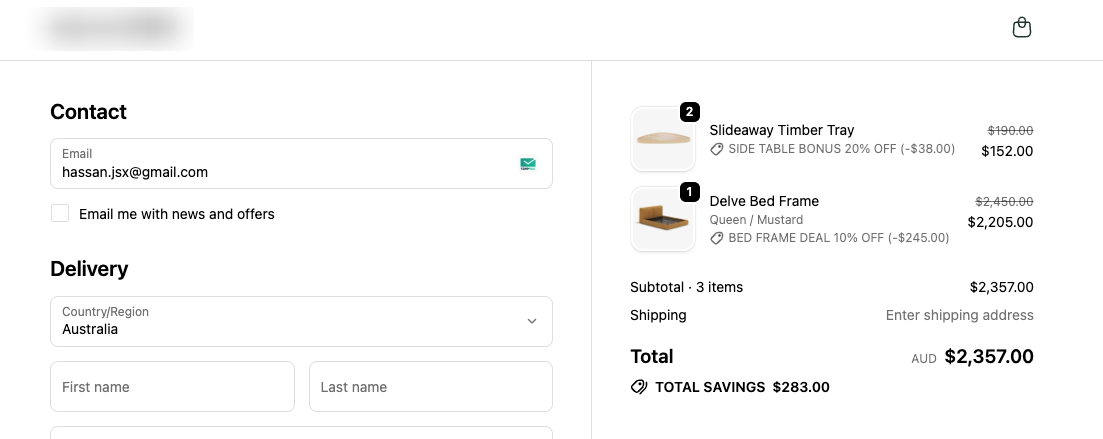The image size is (1103, 439).
Task: Click quantity badge 2 on Timber Tray
Action: click(689, 111)
